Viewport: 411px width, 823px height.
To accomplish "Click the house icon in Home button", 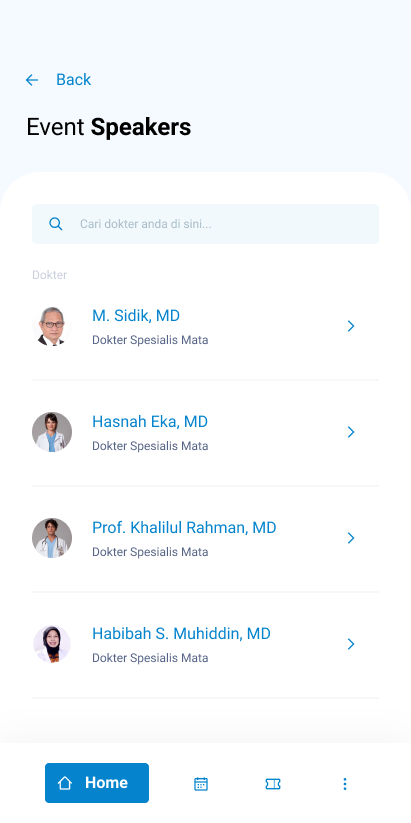I will point(65,783).
